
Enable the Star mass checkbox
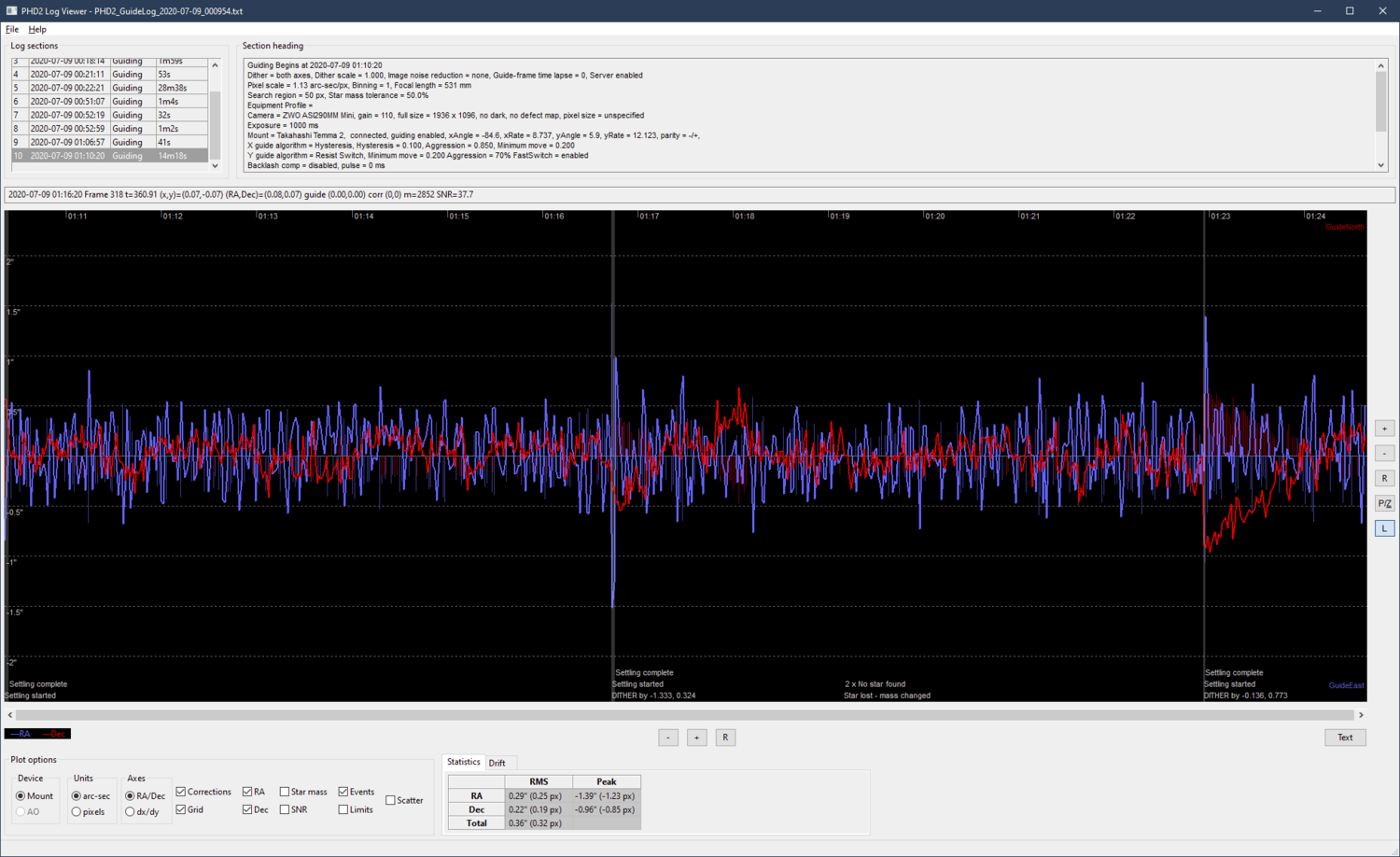coord(285,792)
